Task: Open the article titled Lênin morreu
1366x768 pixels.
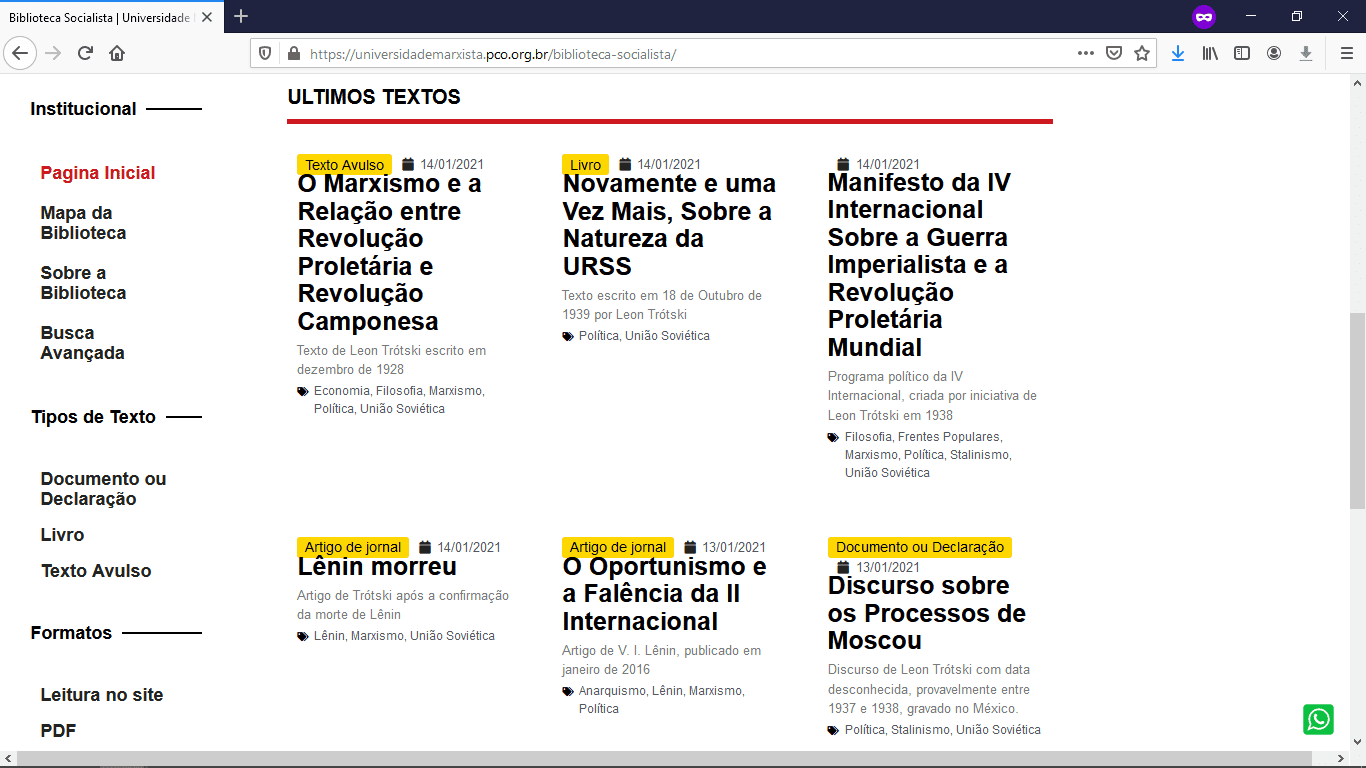Action: click(x=377, y=567)
